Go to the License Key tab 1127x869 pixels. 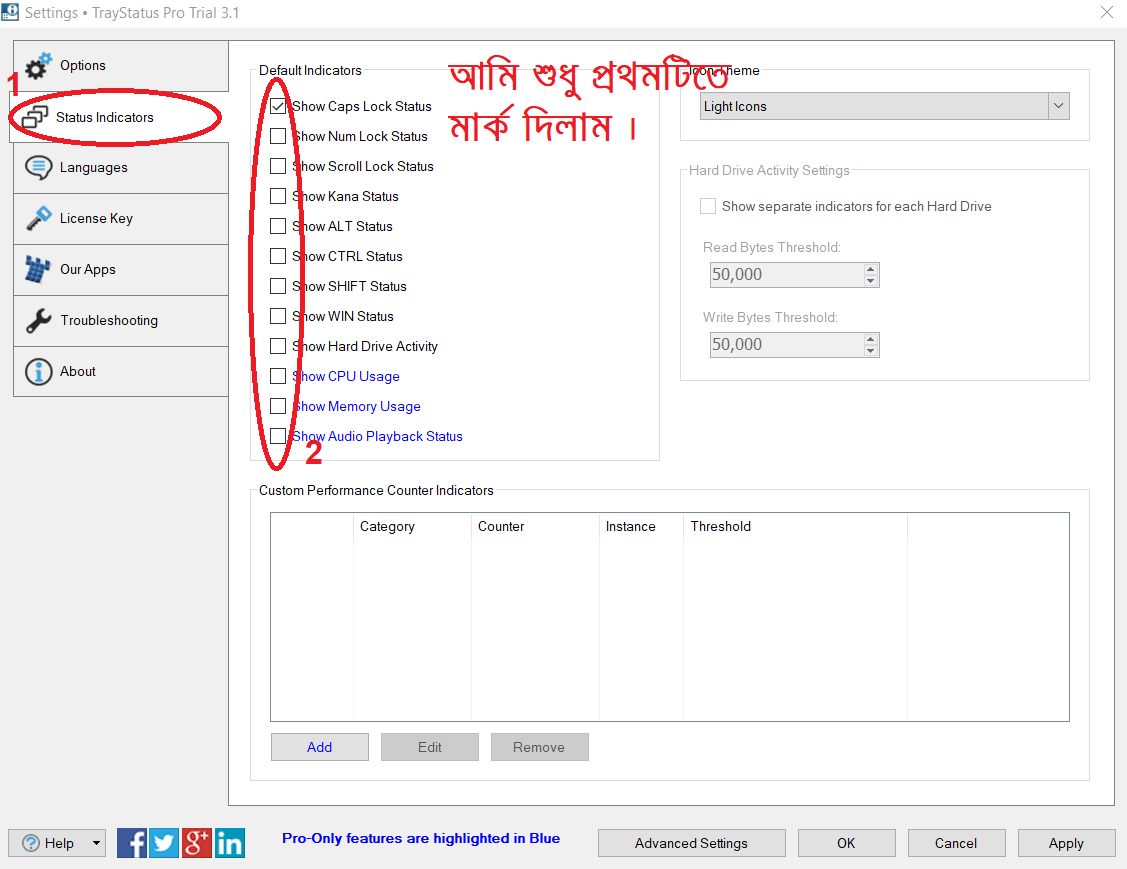121,219
